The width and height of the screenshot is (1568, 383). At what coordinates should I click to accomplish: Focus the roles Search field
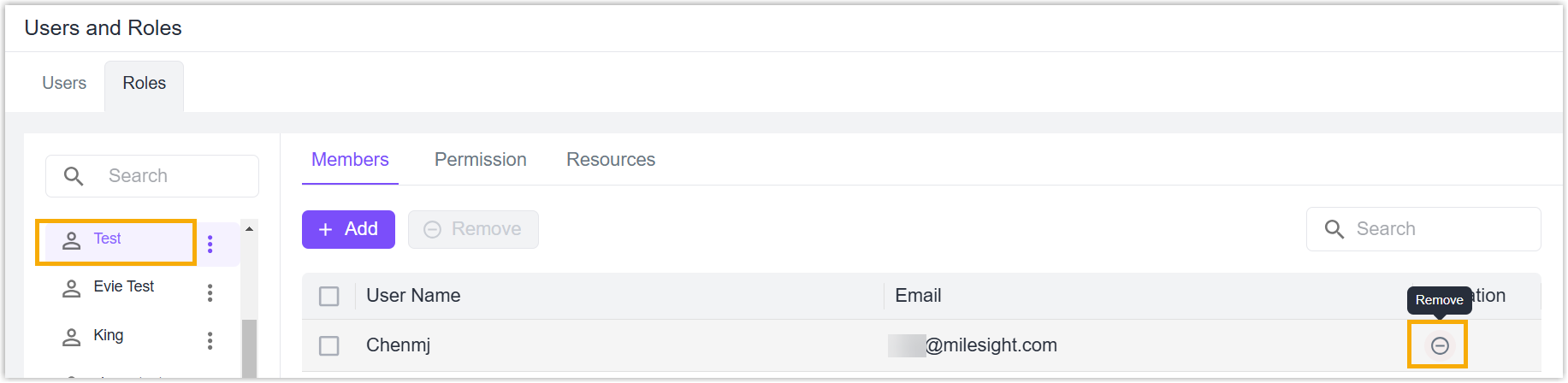[x=152, y=176]
